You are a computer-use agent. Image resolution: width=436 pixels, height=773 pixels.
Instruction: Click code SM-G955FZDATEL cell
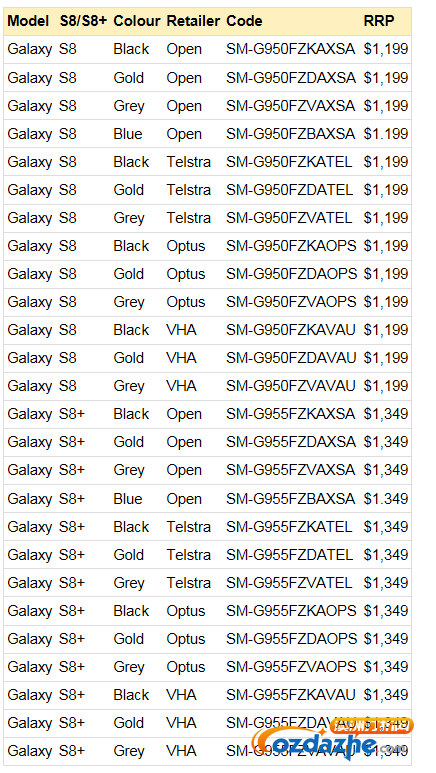[290, 555]
